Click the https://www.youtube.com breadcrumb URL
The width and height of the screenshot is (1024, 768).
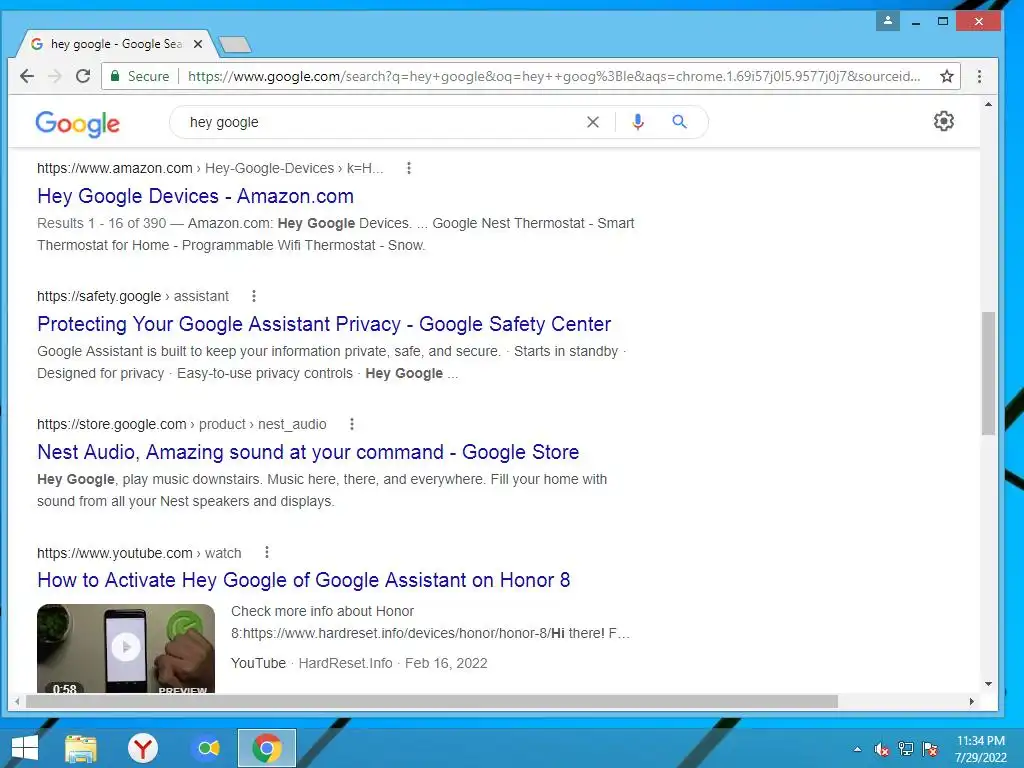pos(115,553)
